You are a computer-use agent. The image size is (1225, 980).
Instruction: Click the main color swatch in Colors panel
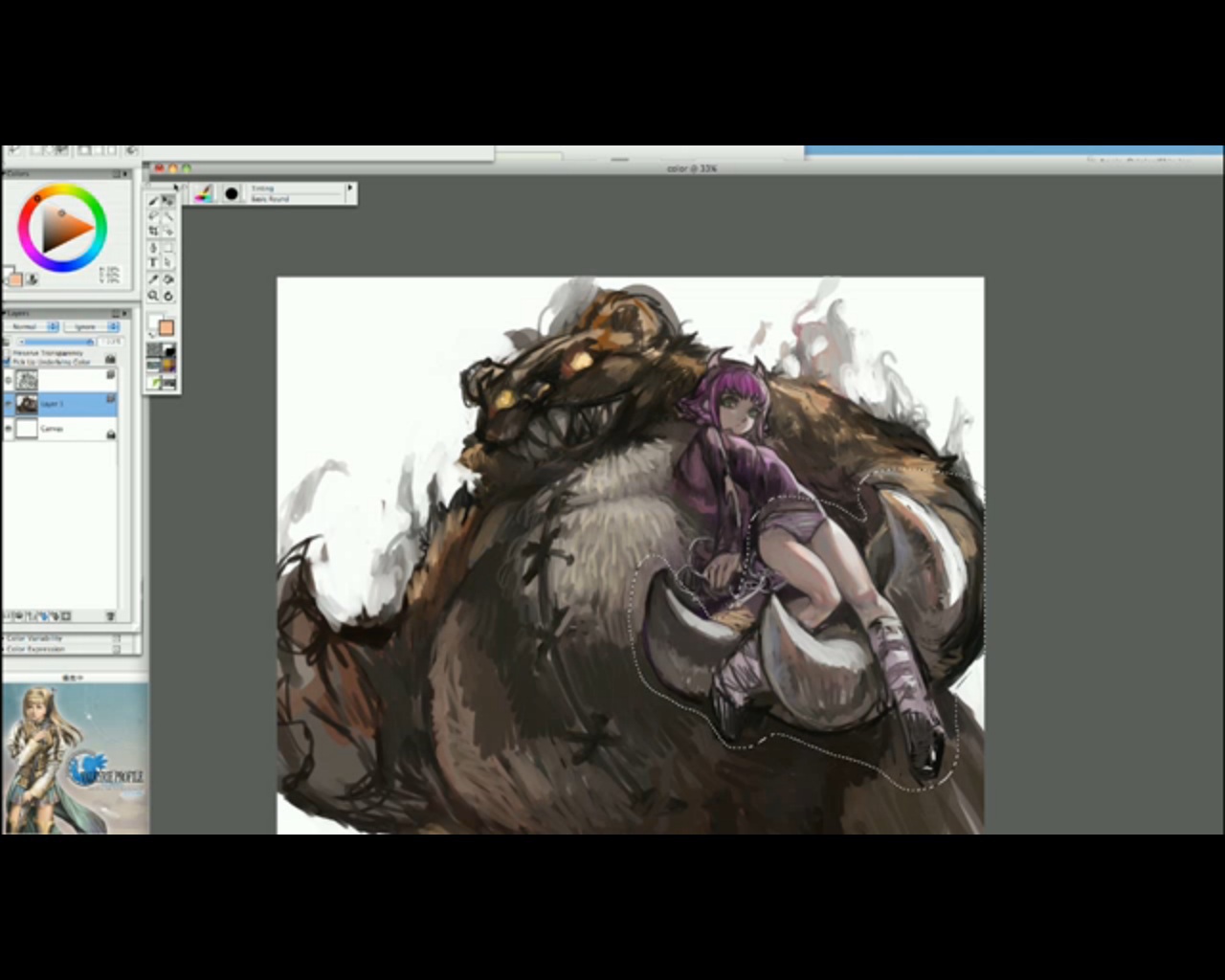15,279
